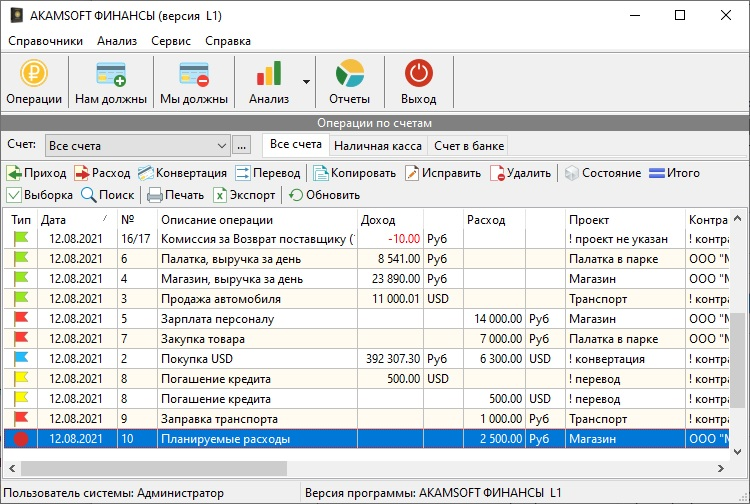Expand the Анализ dropdown arrow

306,82
